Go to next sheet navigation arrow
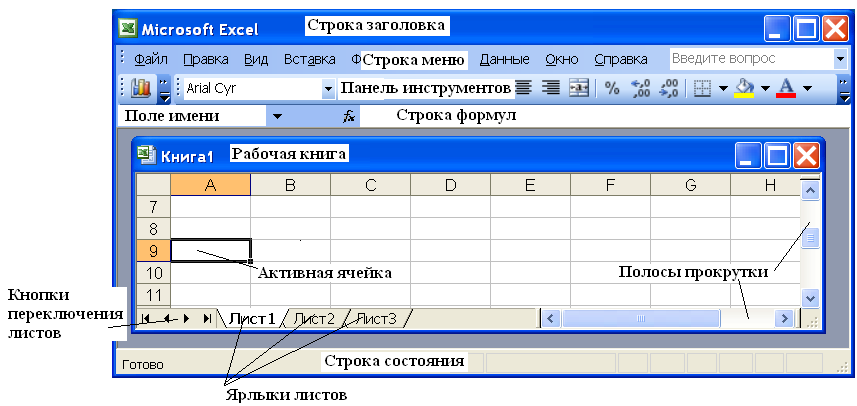The image size is (857, 406). [186, 318]
